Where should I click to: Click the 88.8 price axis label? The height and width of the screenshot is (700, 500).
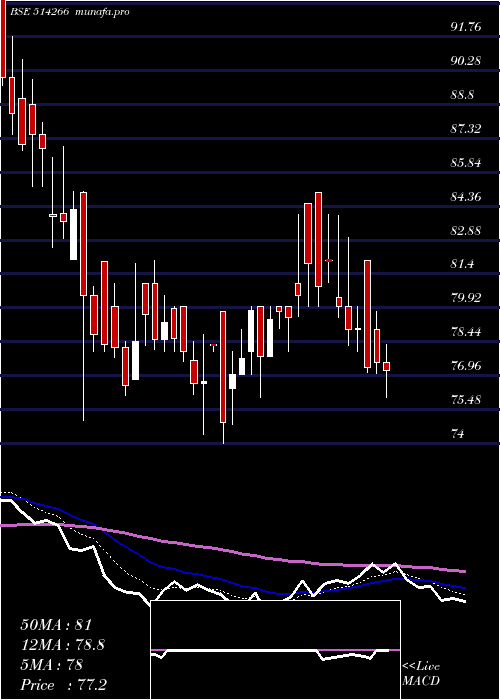point(462,95)
